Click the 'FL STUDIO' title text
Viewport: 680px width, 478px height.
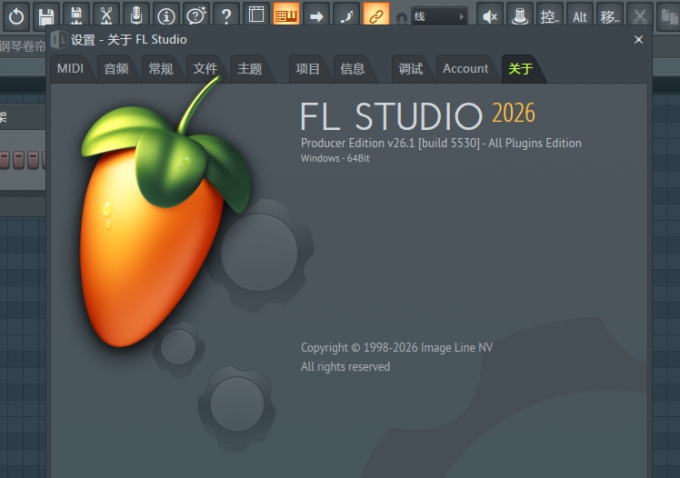[x=391, y=116]
